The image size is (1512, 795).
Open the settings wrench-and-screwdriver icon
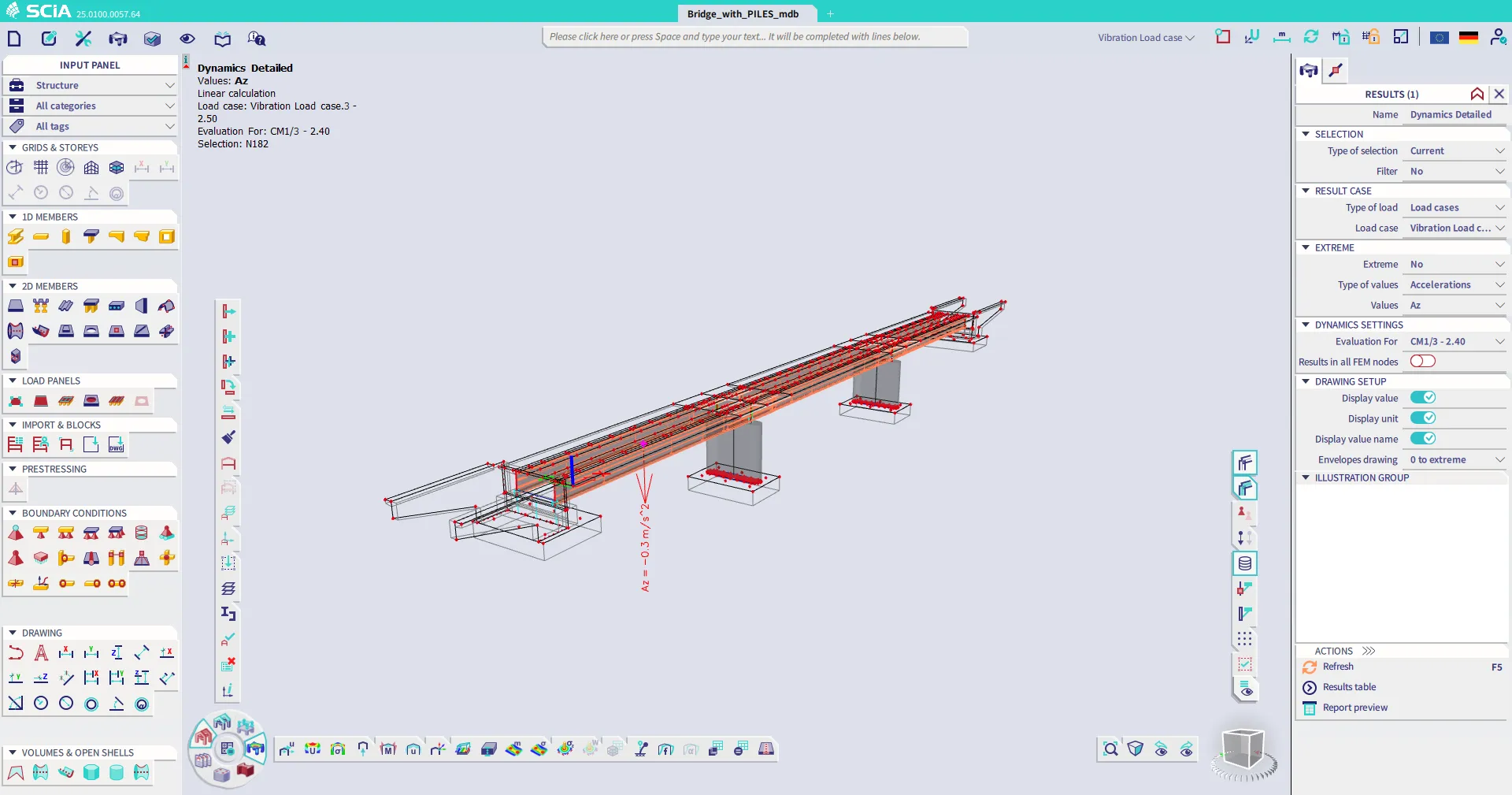point(83,39)
